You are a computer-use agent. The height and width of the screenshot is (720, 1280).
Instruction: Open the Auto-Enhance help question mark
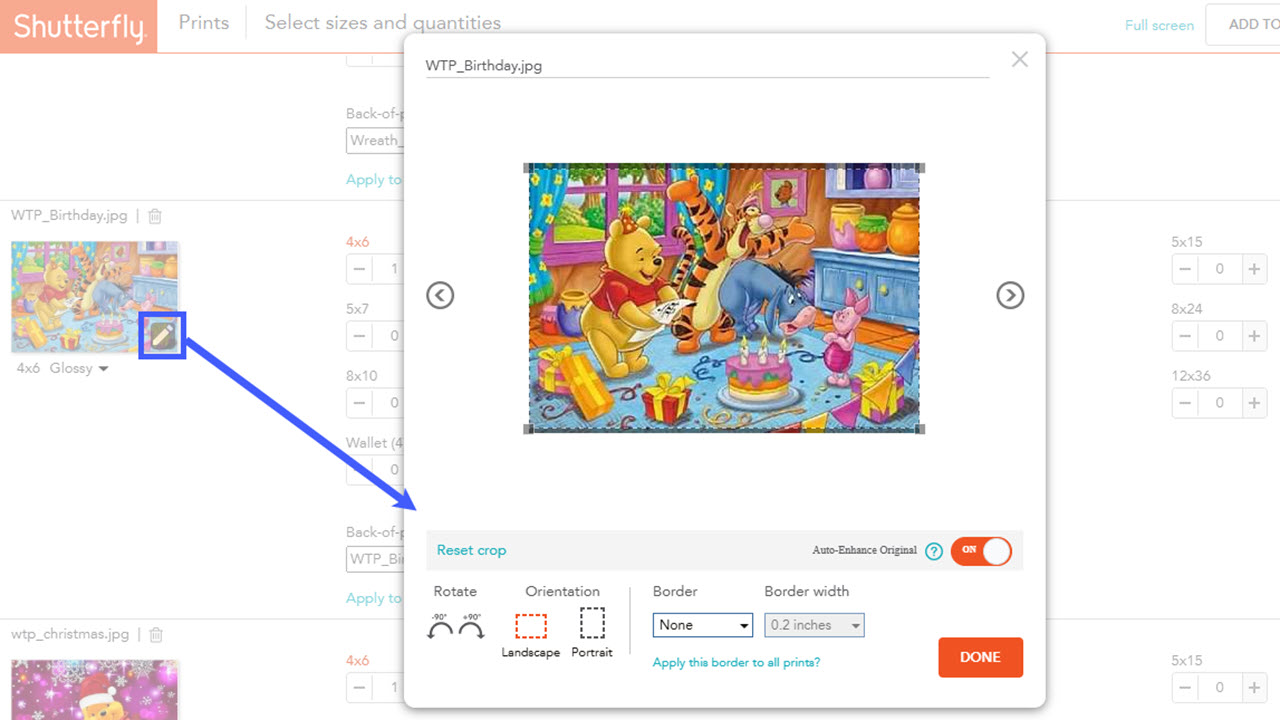coord(933,551)
